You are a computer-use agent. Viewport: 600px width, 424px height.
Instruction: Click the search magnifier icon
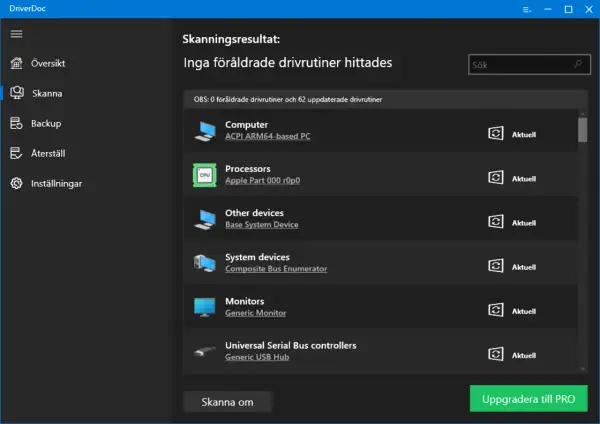578,64
